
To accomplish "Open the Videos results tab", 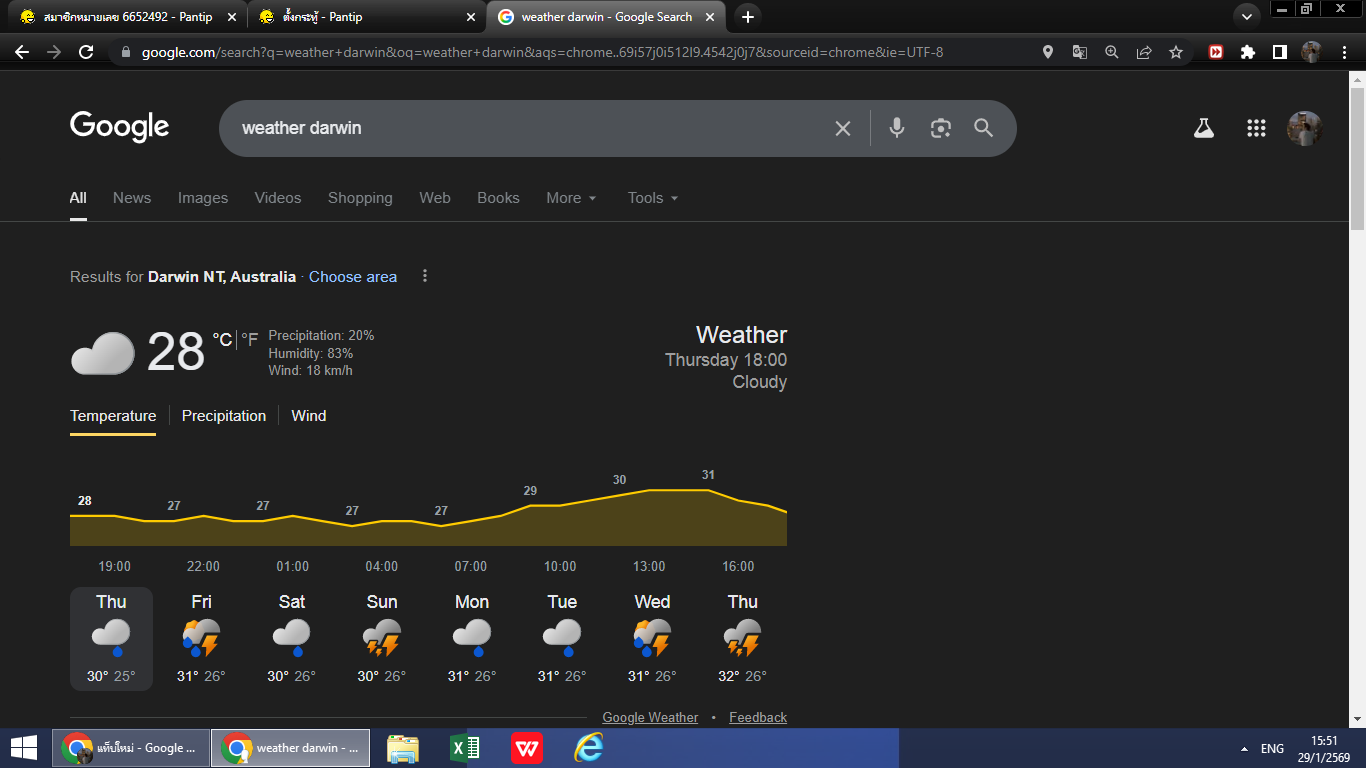I will (278, 198).
